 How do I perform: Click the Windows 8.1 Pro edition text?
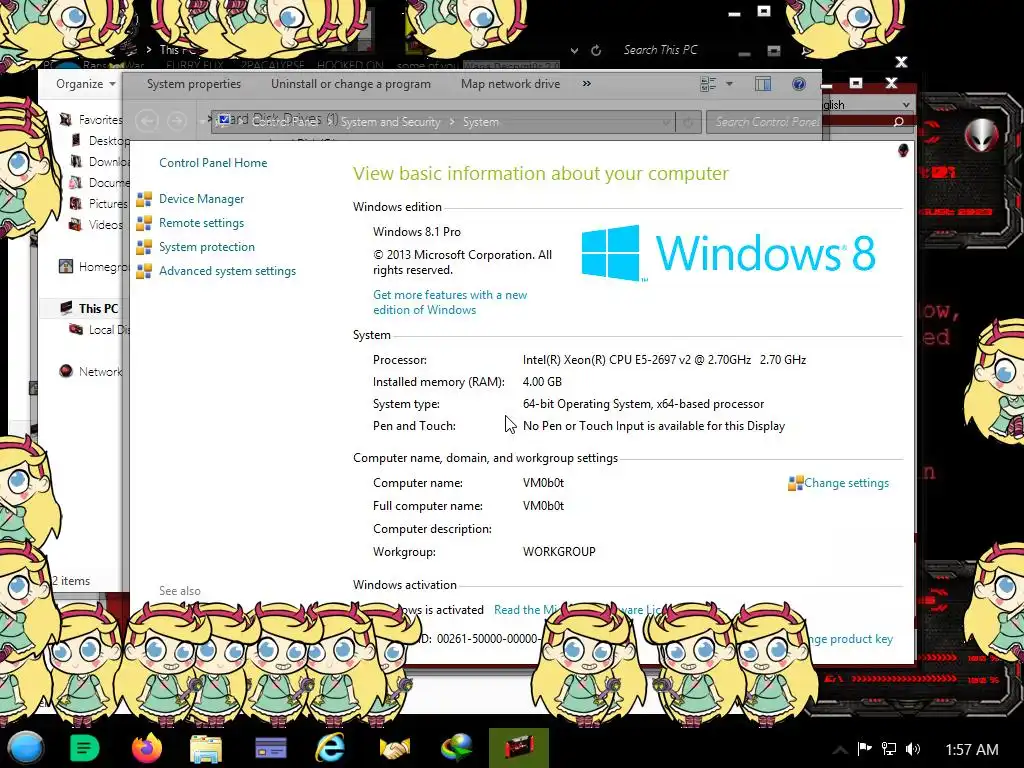click(x=417, y=232)
